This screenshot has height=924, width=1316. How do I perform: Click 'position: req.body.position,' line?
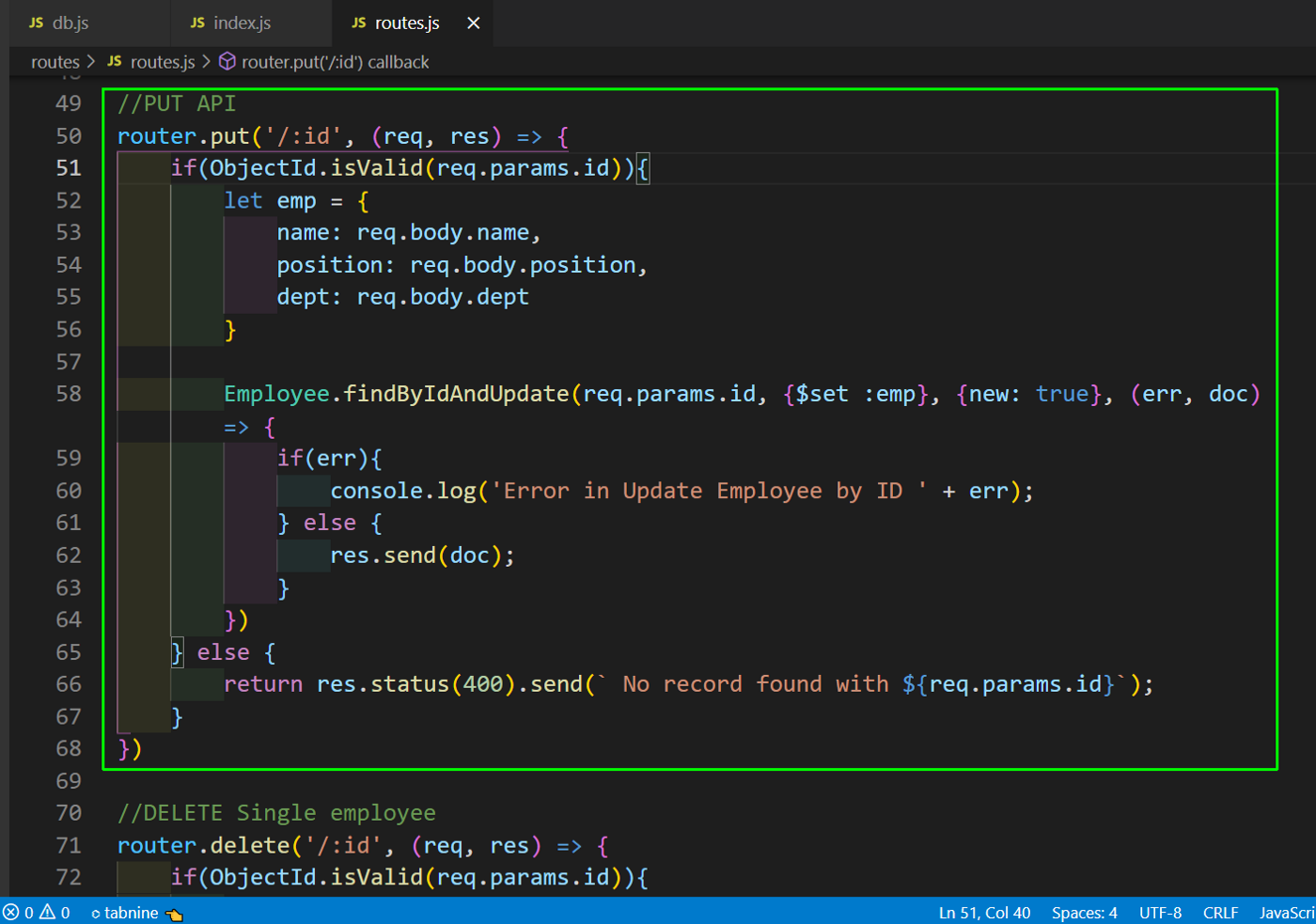[x=462, y=265]
